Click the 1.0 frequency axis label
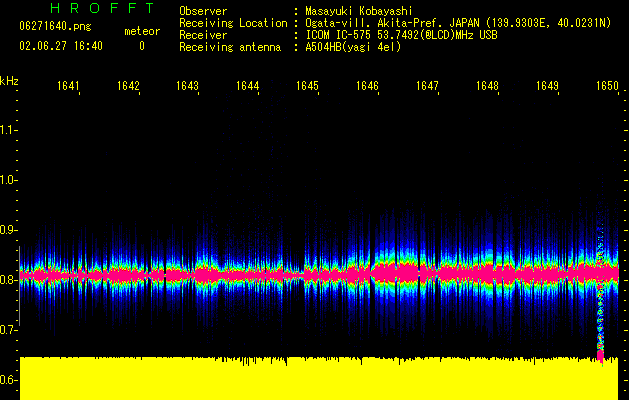The width and height of the screenshot is (629, 400). (x=9, y=180)
